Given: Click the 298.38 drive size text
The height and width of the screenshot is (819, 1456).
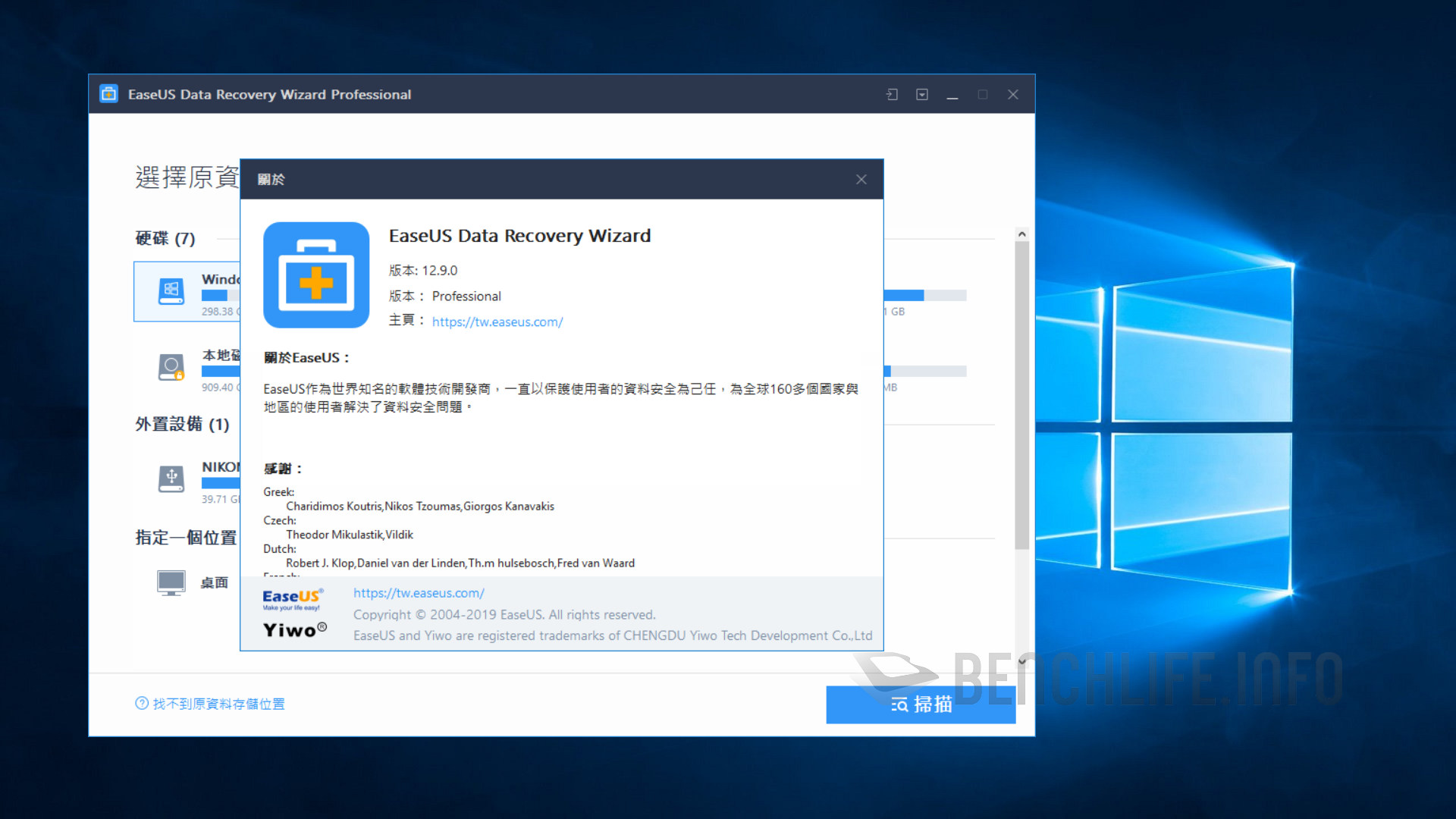Looking at the screenshot, I should 221,312.
